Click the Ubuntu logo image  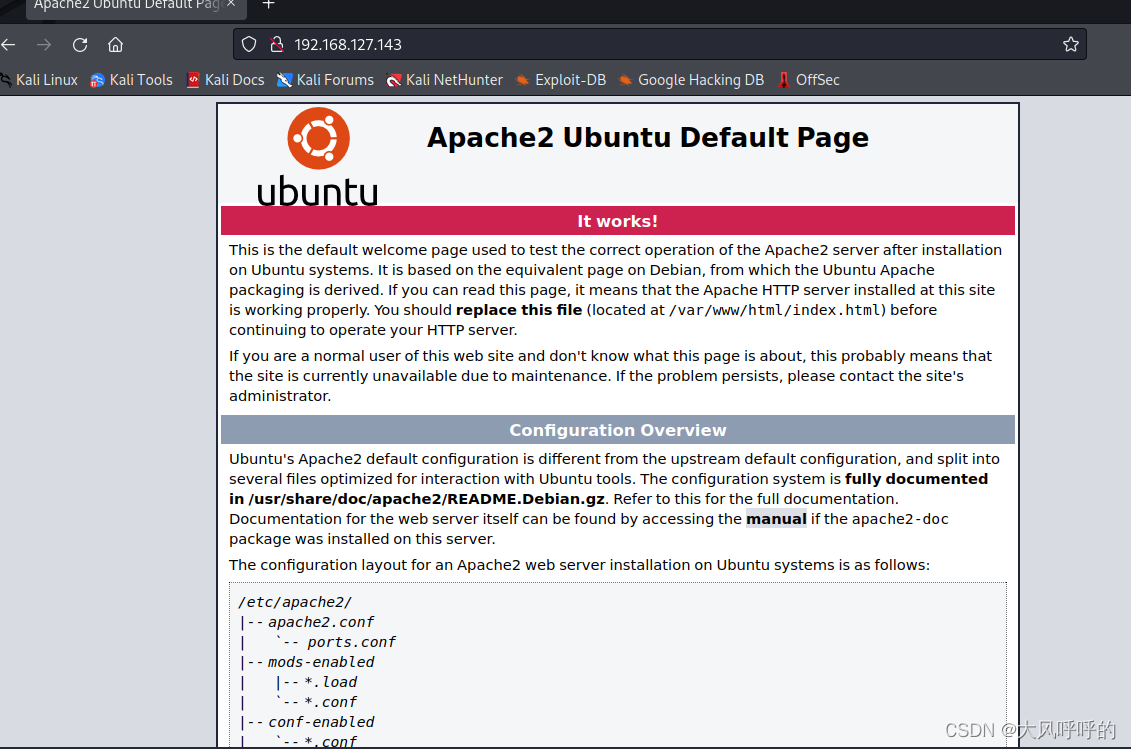point(317,157)
